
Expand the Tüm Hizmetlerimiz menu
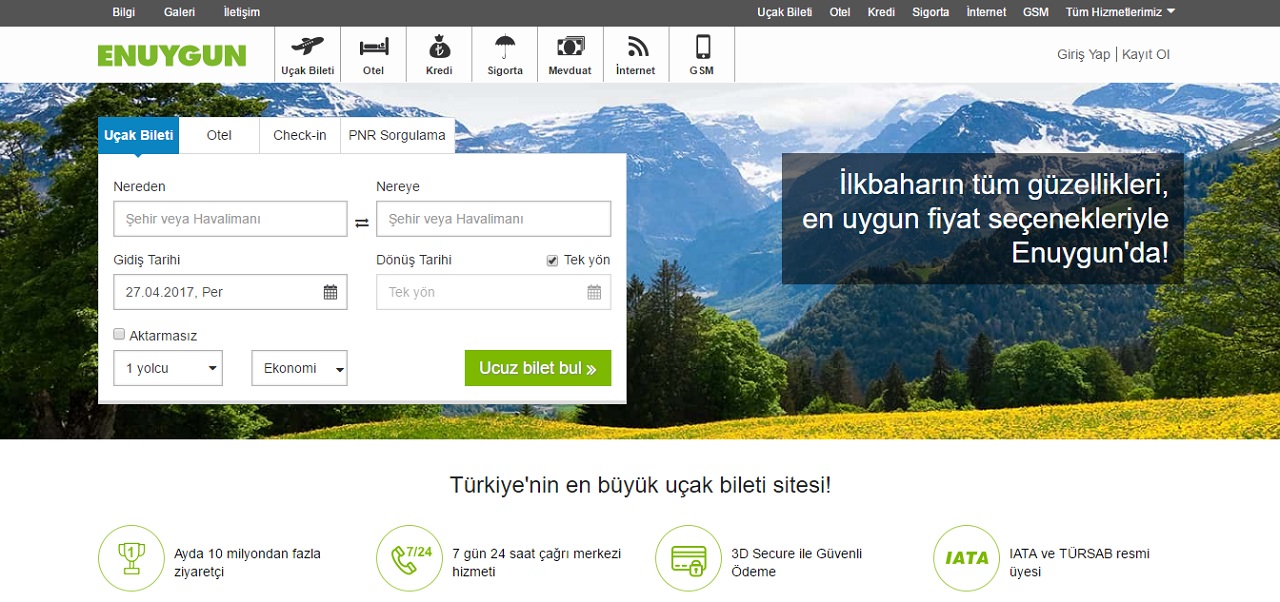[x=1120, y=12]
